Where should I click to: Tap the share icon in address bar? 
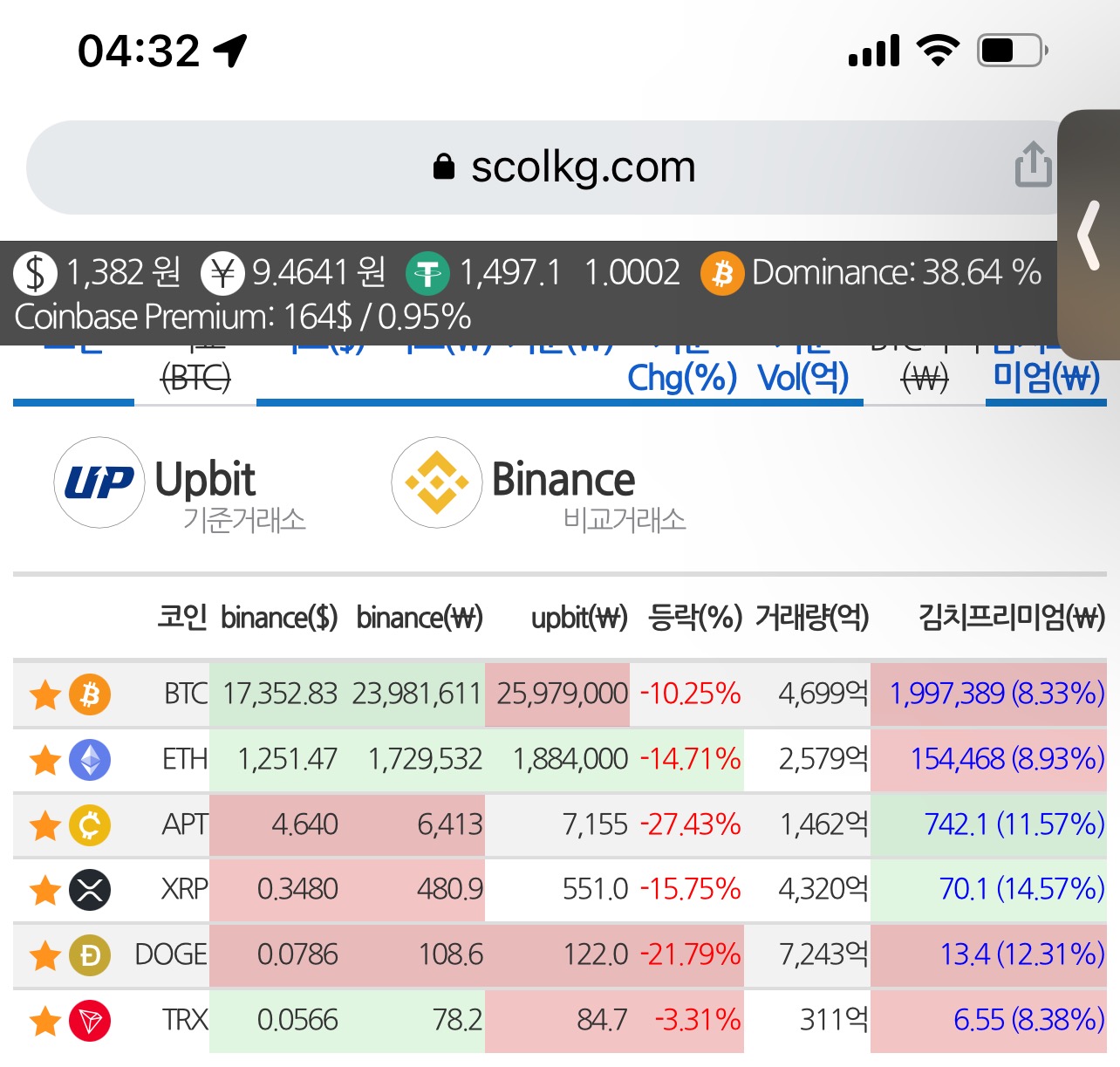pos(1034,164)
